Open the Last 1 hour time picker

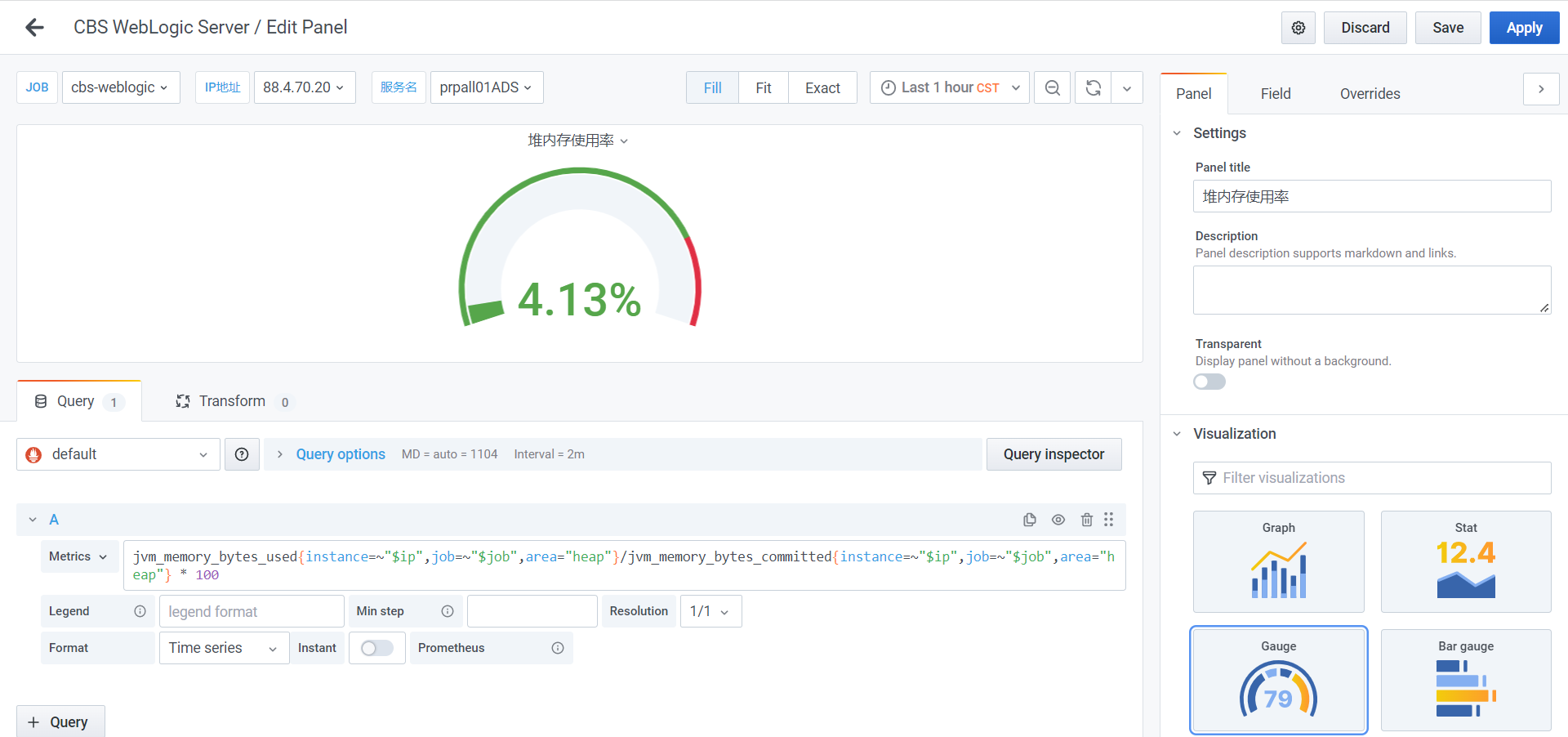click(x=950, y=87)
